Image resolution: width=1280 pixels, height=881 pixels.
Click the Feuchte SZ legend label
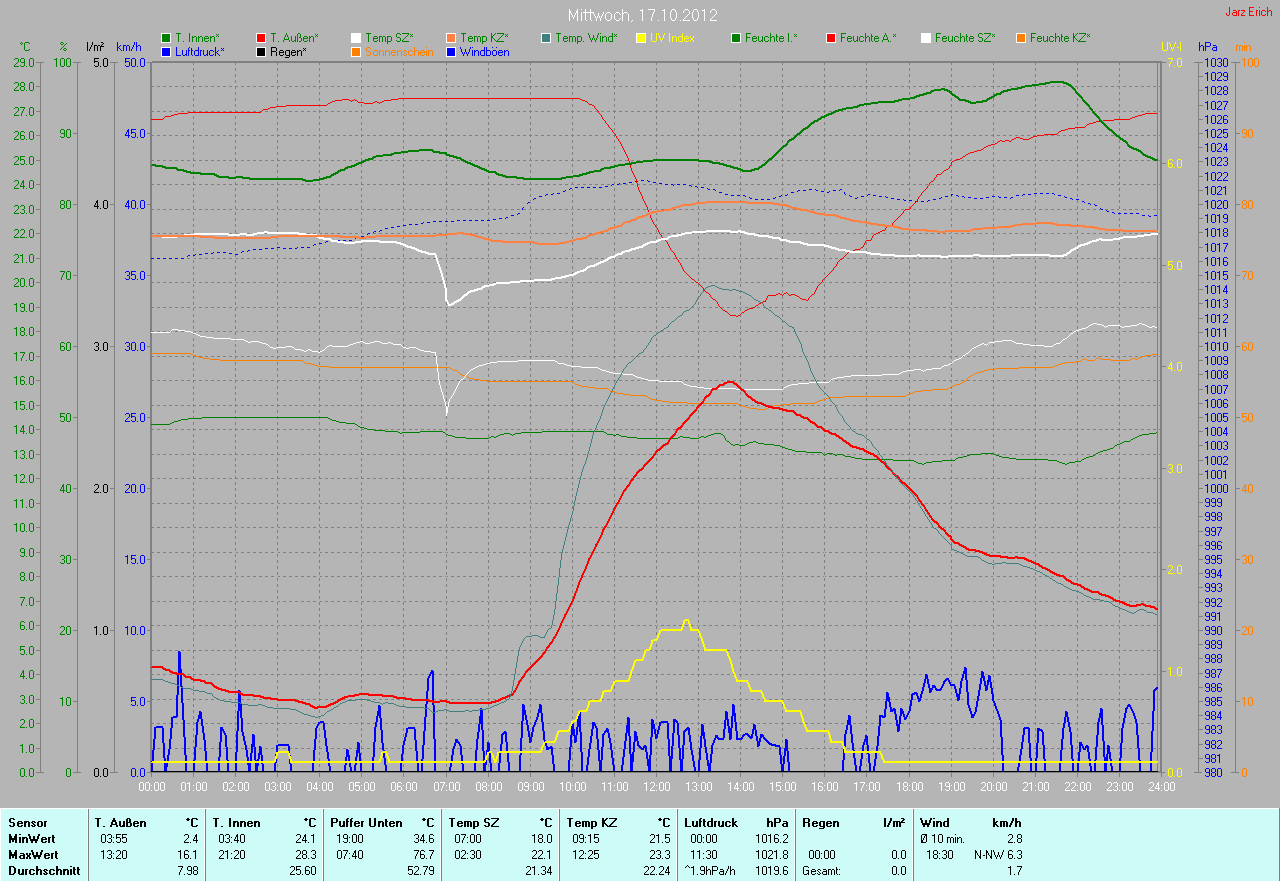965,38
